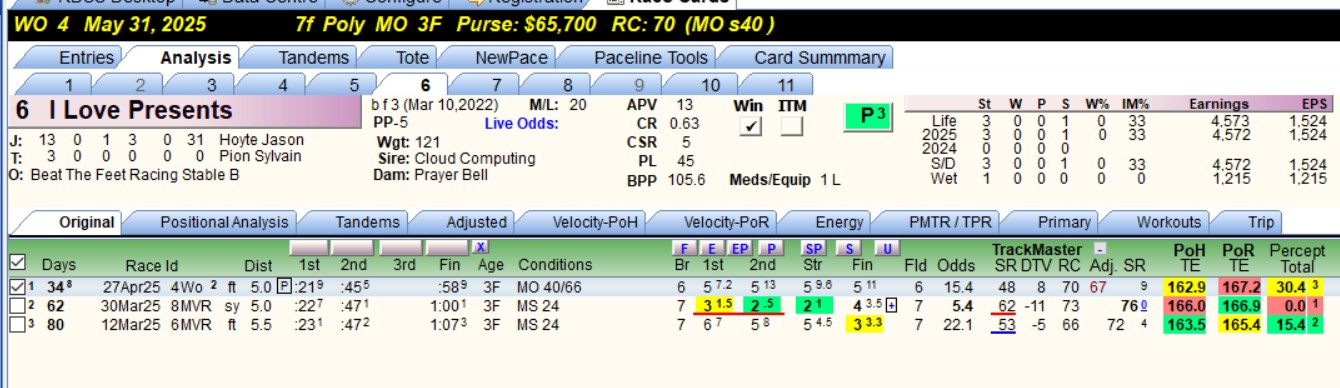Open the Adjusted sub-tab
1340x388 pixels.
[x=476, y=222]
